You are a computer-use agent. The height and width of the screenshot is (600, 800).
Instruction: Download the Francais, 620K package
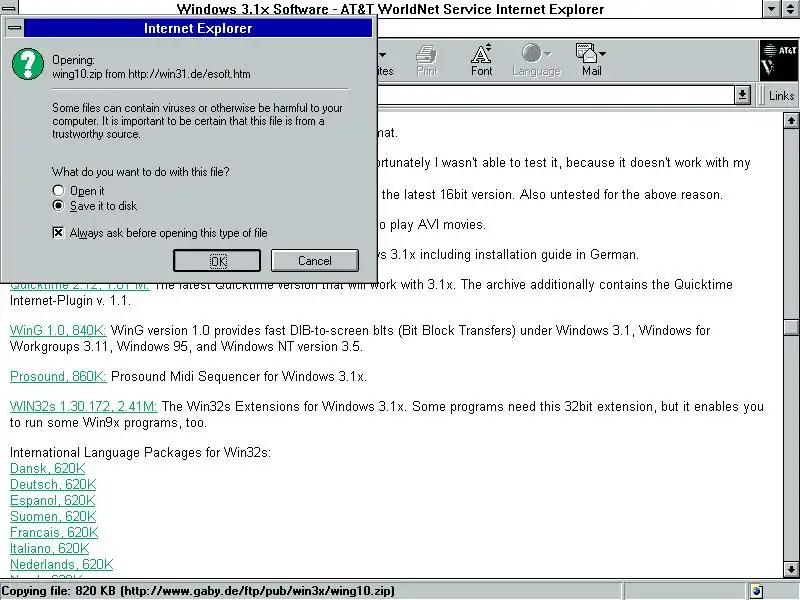click(x=54, y=532)
